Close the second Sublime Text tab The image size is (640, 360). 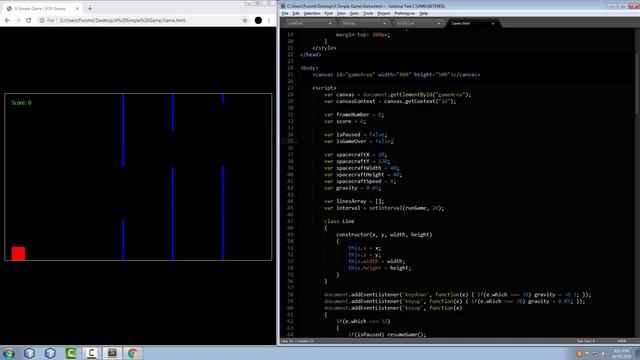(384, 24)
